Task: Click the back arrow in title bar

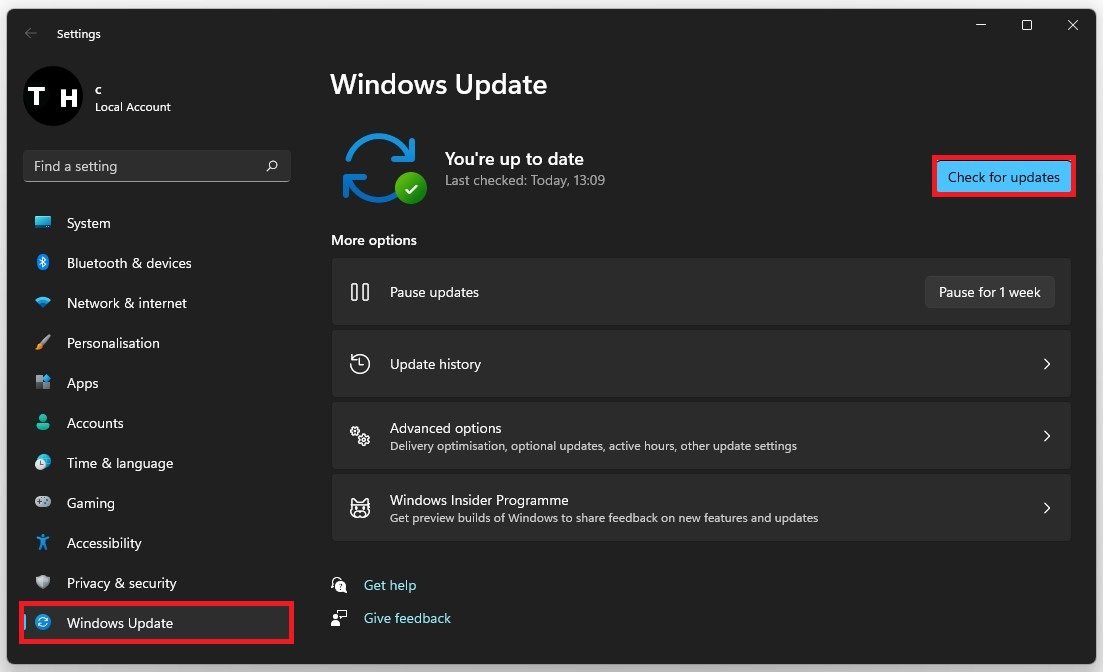Action: (x=30, y=33)
